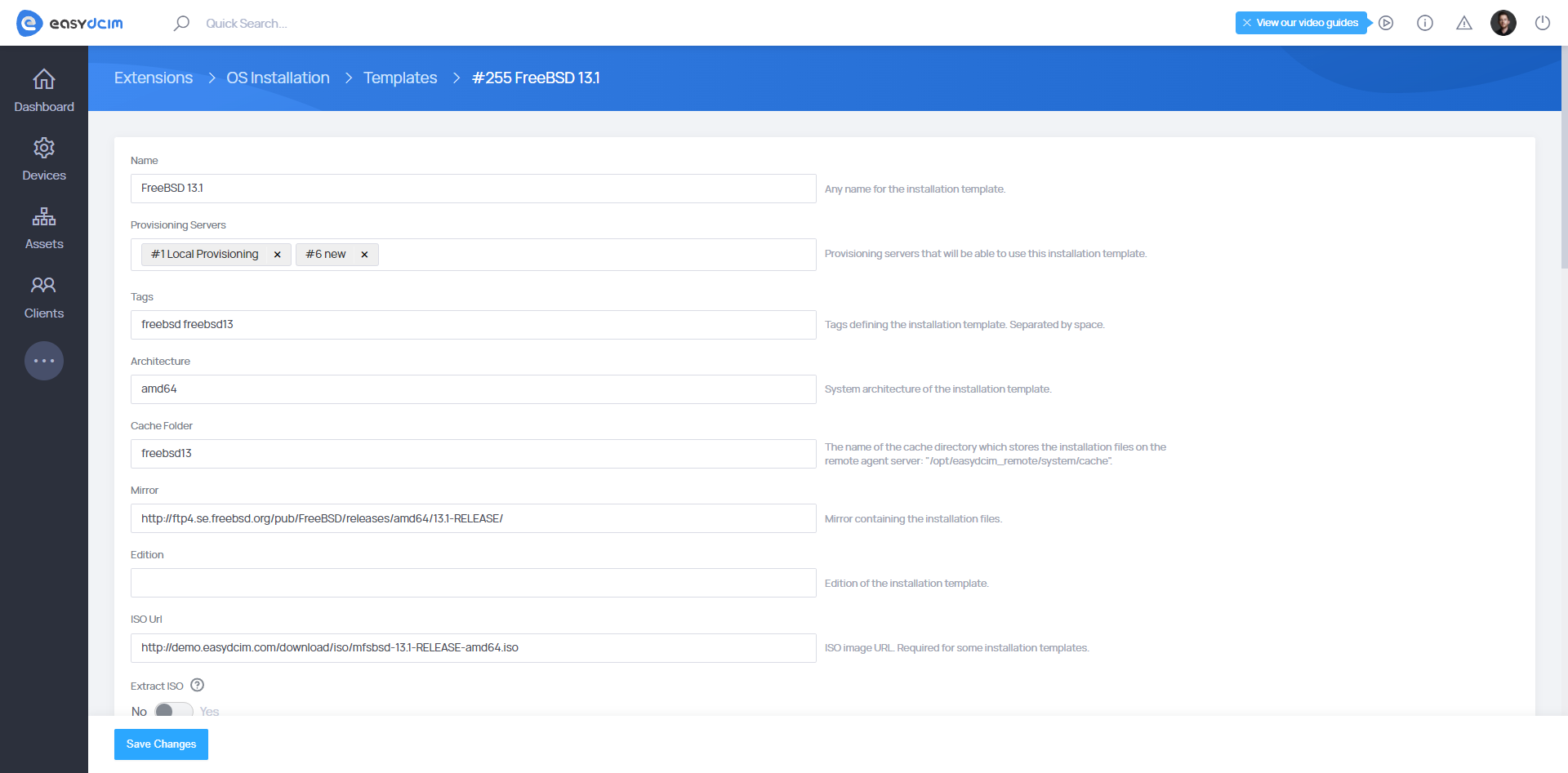Viewport: 1568px width, 773px height.
Task: Select Assets label in sidebar
Action: (x=44, y=244)
